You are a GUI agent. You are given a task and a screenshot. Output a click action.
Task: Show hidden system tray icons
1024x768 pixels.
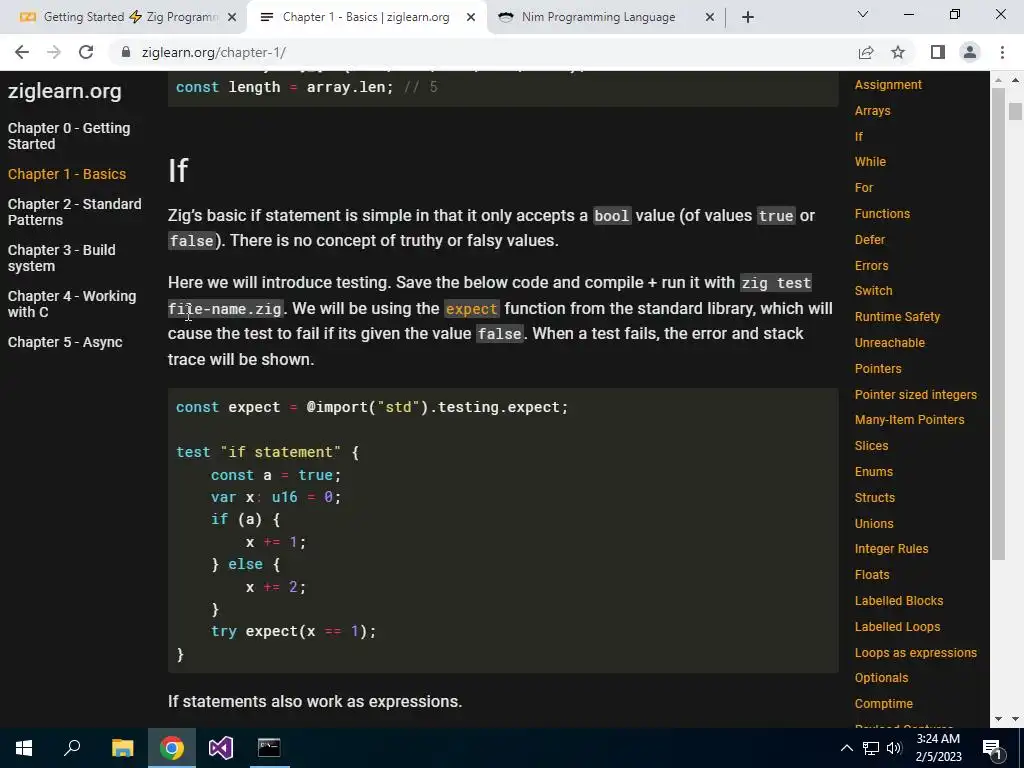coord(846,748)
